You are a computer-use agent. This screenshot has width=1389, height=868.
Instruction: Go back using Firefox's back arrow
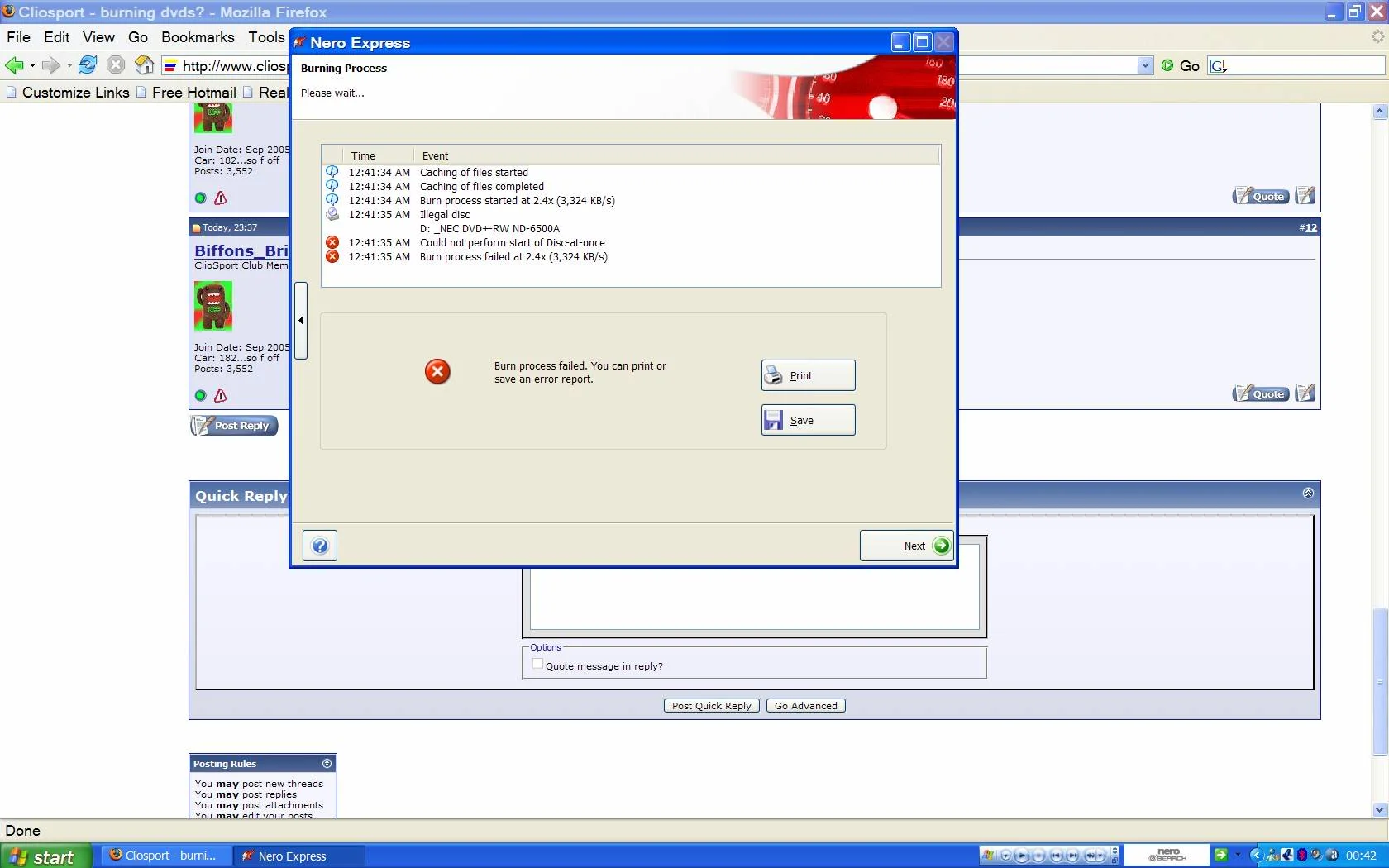tap(14, 65)
